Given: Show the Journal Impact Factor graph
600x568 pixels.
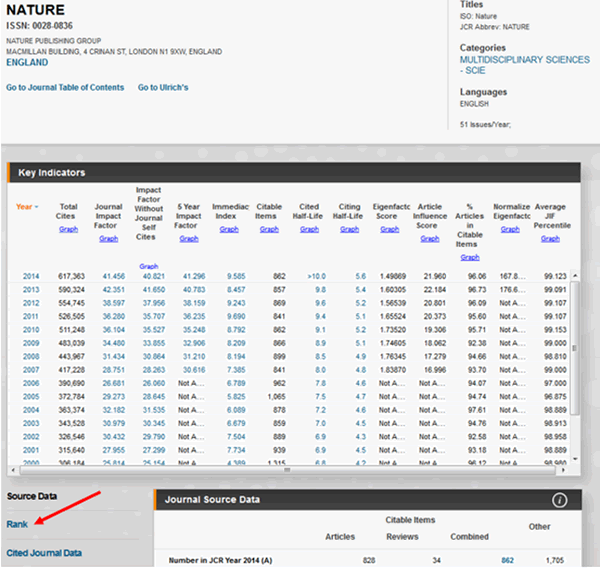Looking at the screenshot, I should point(108,239).
